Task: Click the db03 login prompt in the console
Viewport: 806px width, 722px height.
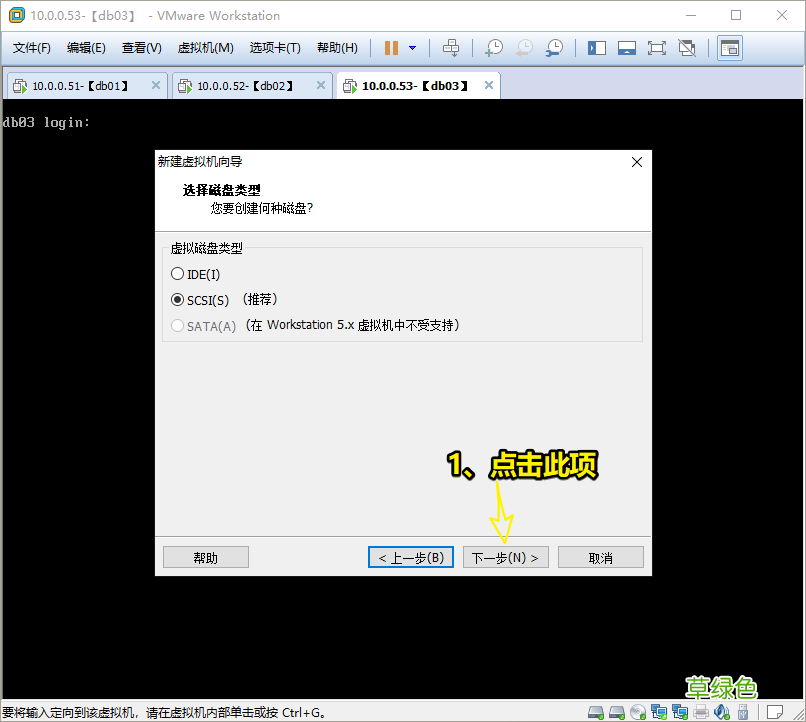Action: (x=46, y=122)
